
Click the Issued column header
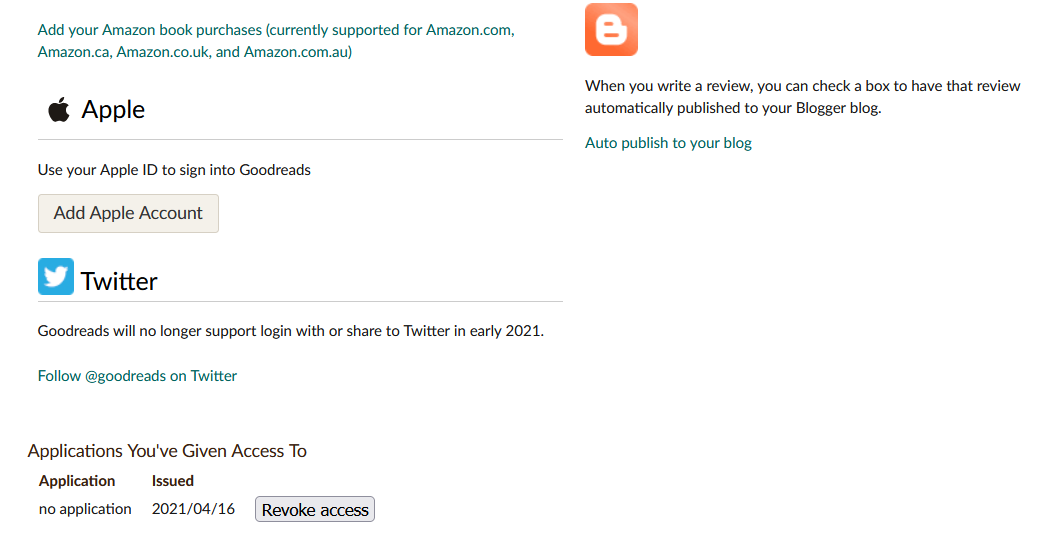point(172,481)
